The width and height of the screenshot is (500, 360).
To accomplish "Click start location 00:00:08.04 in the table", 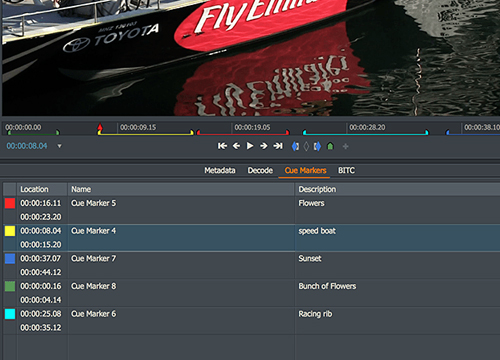I will (x=41, y=231).
